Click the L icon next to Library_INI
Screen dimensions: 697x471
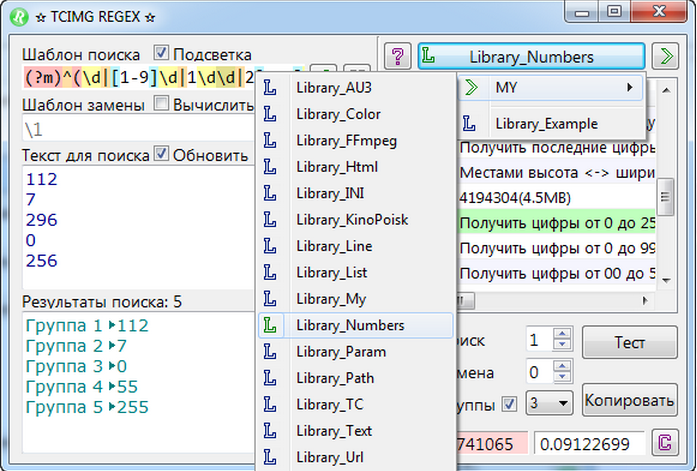270,193
